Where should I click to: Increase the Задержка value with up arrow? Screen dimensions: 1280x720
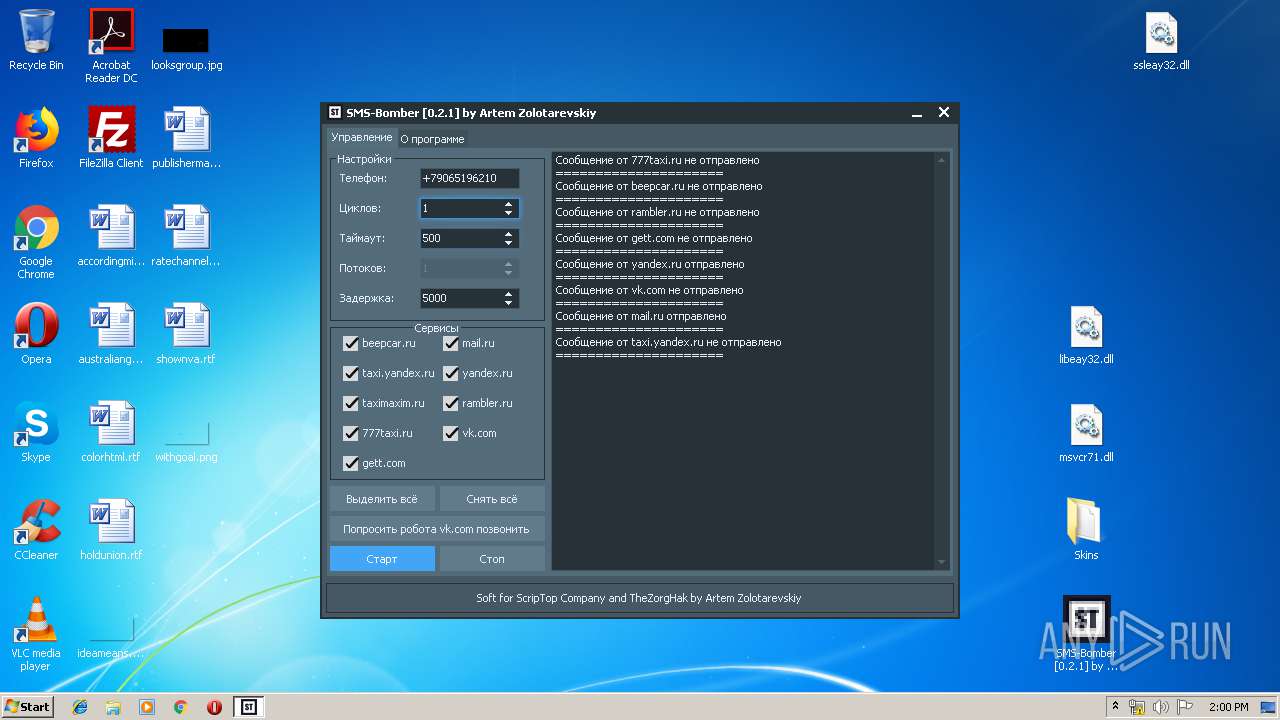tap(509, 294)
